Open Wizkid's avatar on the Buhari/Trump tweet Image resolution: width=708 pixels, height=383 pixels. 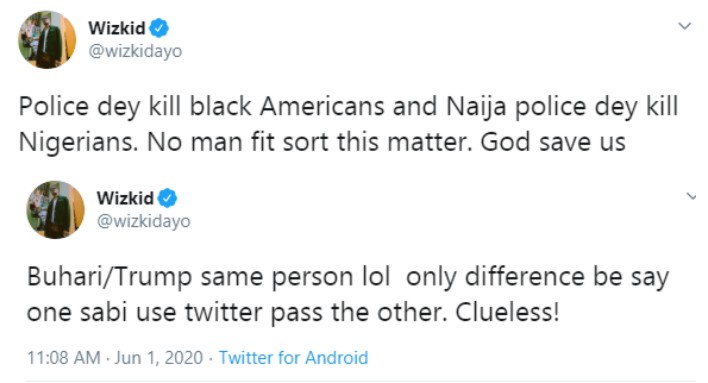56,210
